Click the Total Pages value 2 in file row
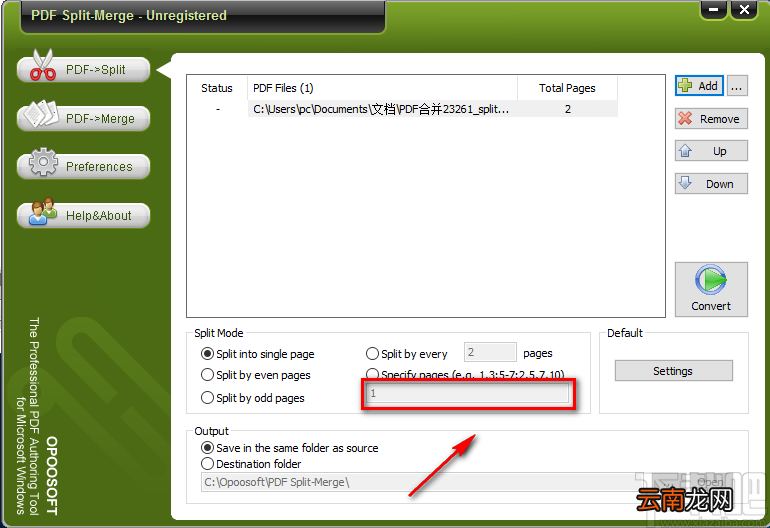Screen dimensions: 770x528 coord(568,109)
